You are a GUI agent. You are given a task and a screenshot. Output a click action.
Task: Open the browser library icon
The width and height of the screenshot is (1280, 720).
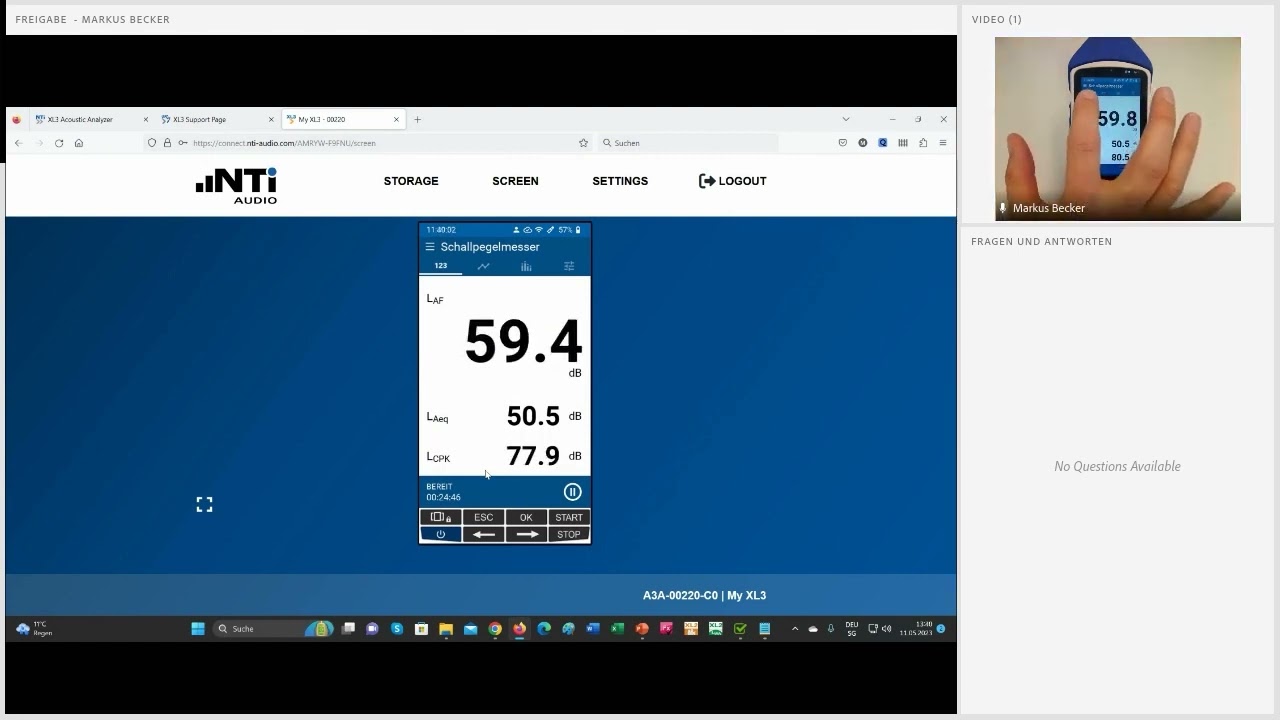click(x=903, y=143)
